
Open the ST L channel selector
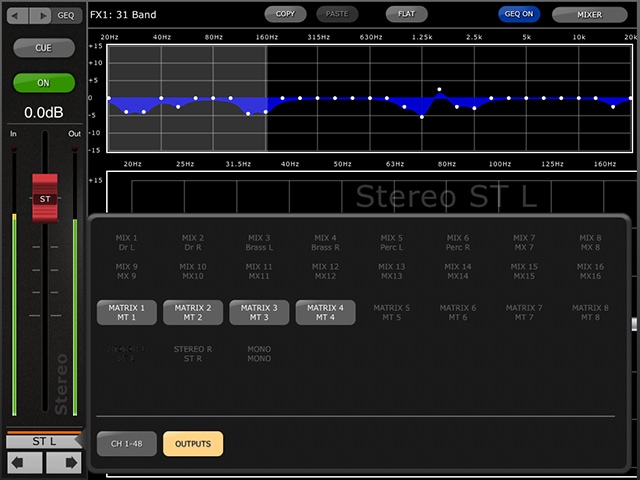[x=43, y=441]
